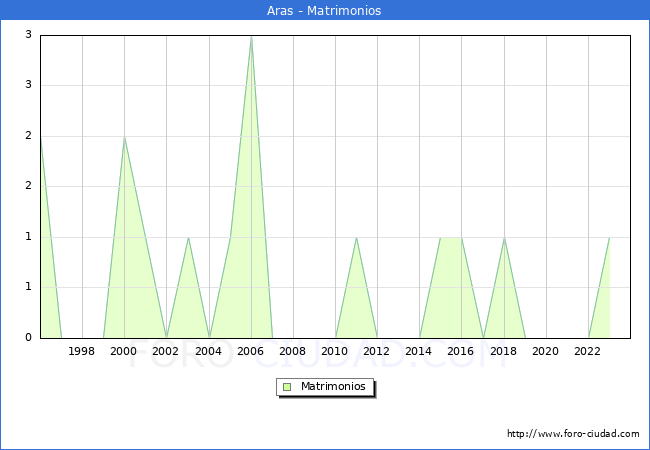Click the peak at year 2011
The width and height of the screenshot is (650, 450).
tap(356, 238)
